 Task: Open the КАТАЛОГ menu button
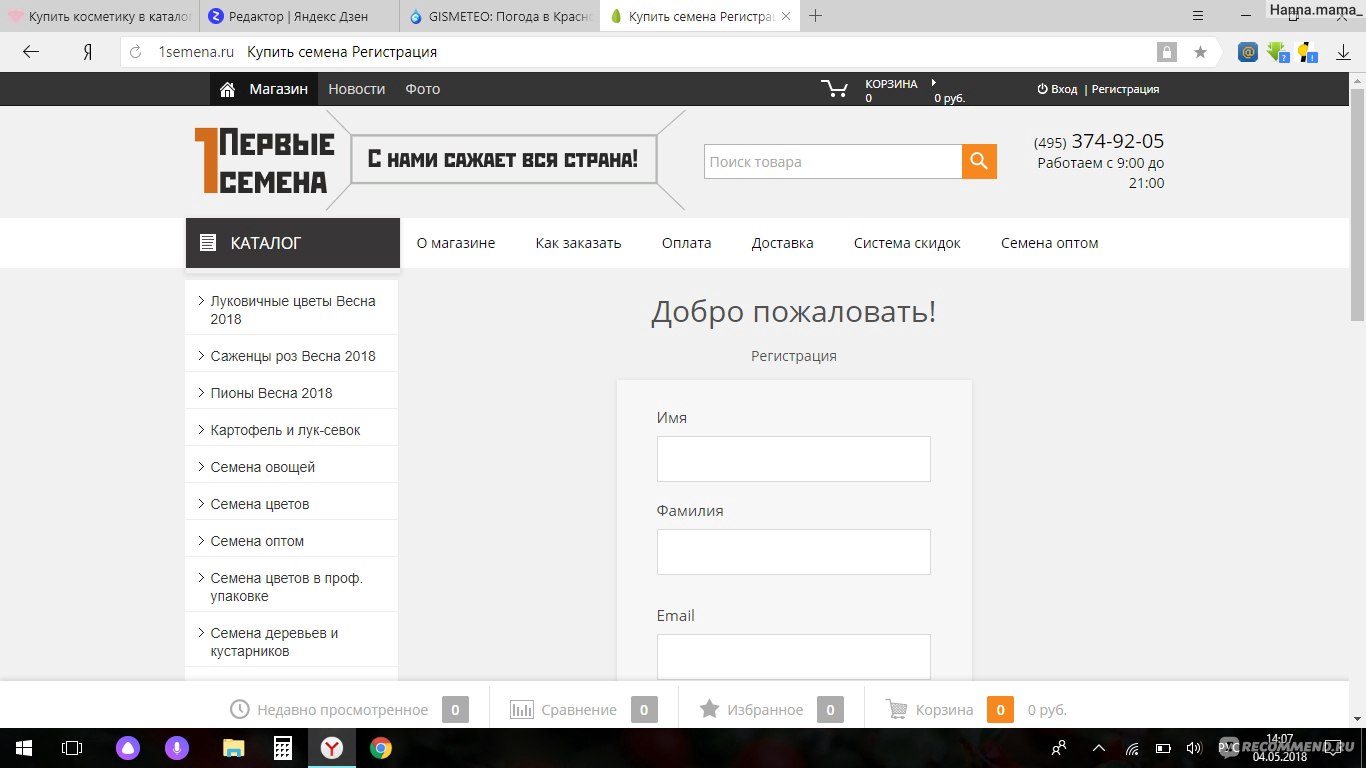[293, 243]
